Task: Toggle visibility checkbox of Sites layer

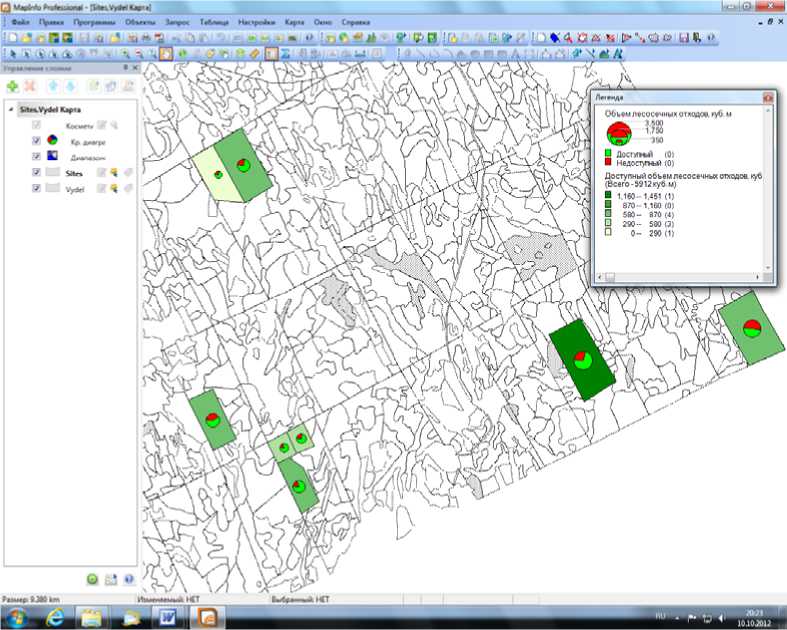Action: click(37, 172)
